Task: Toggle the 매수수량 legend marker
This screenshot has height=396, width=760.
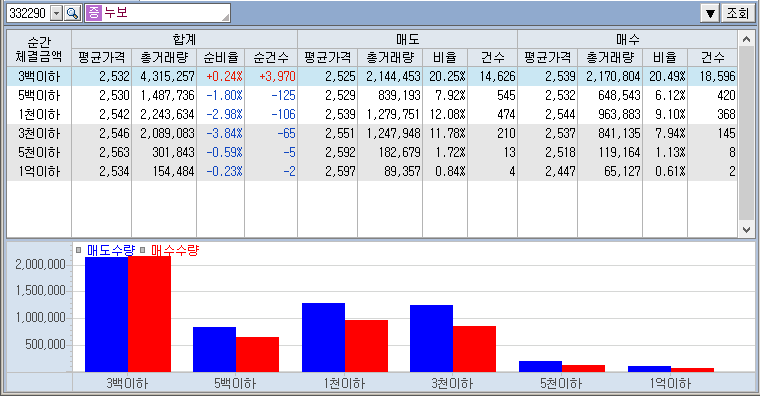Action: point(142,250)
